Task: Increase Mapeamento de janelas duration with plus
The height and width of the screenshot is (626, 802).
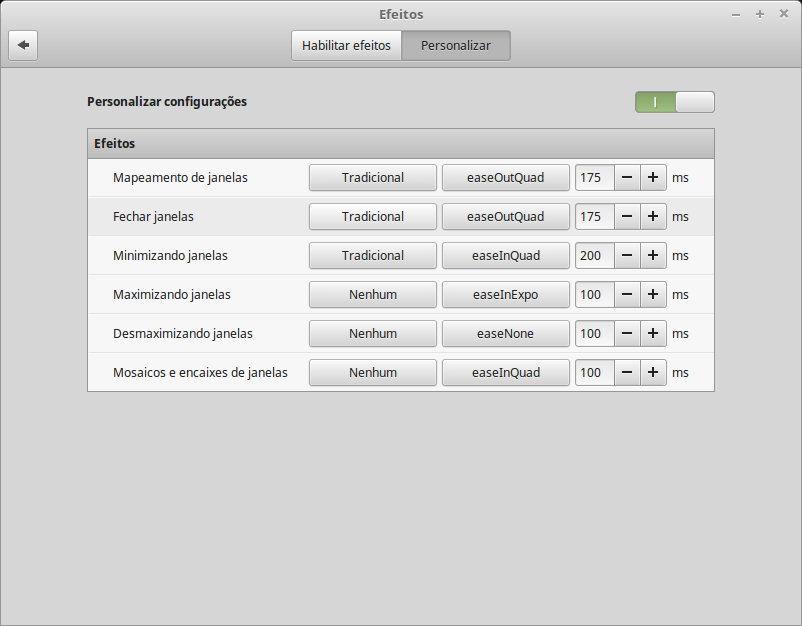Action: (653, 177)
